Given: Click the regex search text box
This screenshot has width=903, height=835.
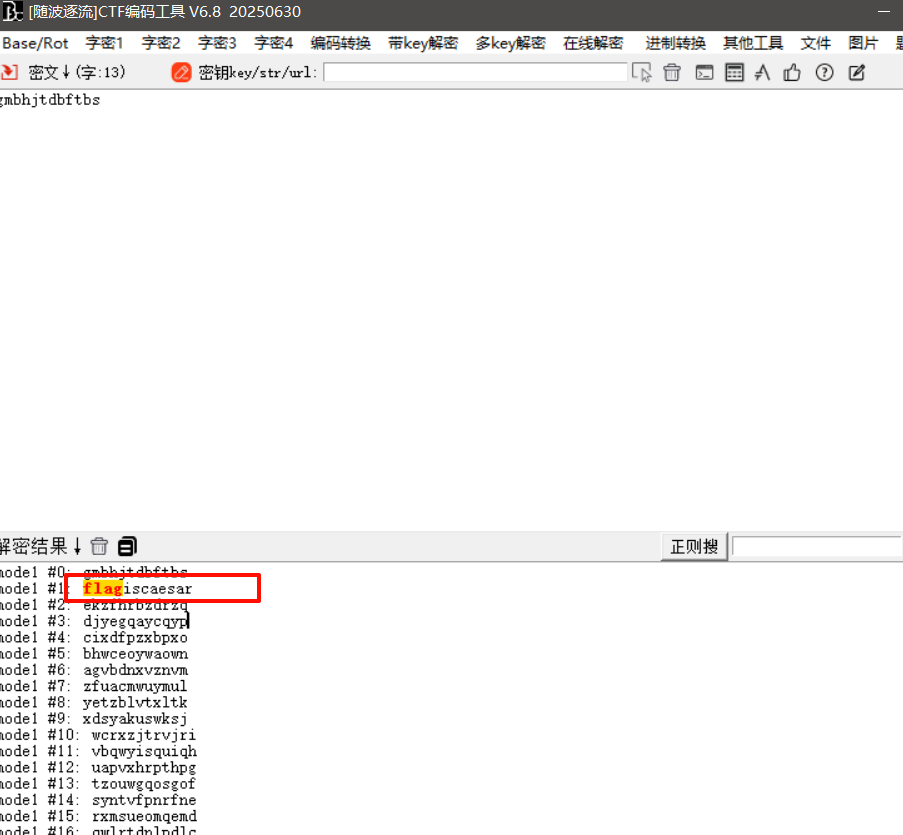Looking at the screenshot, I should point(816,546).
